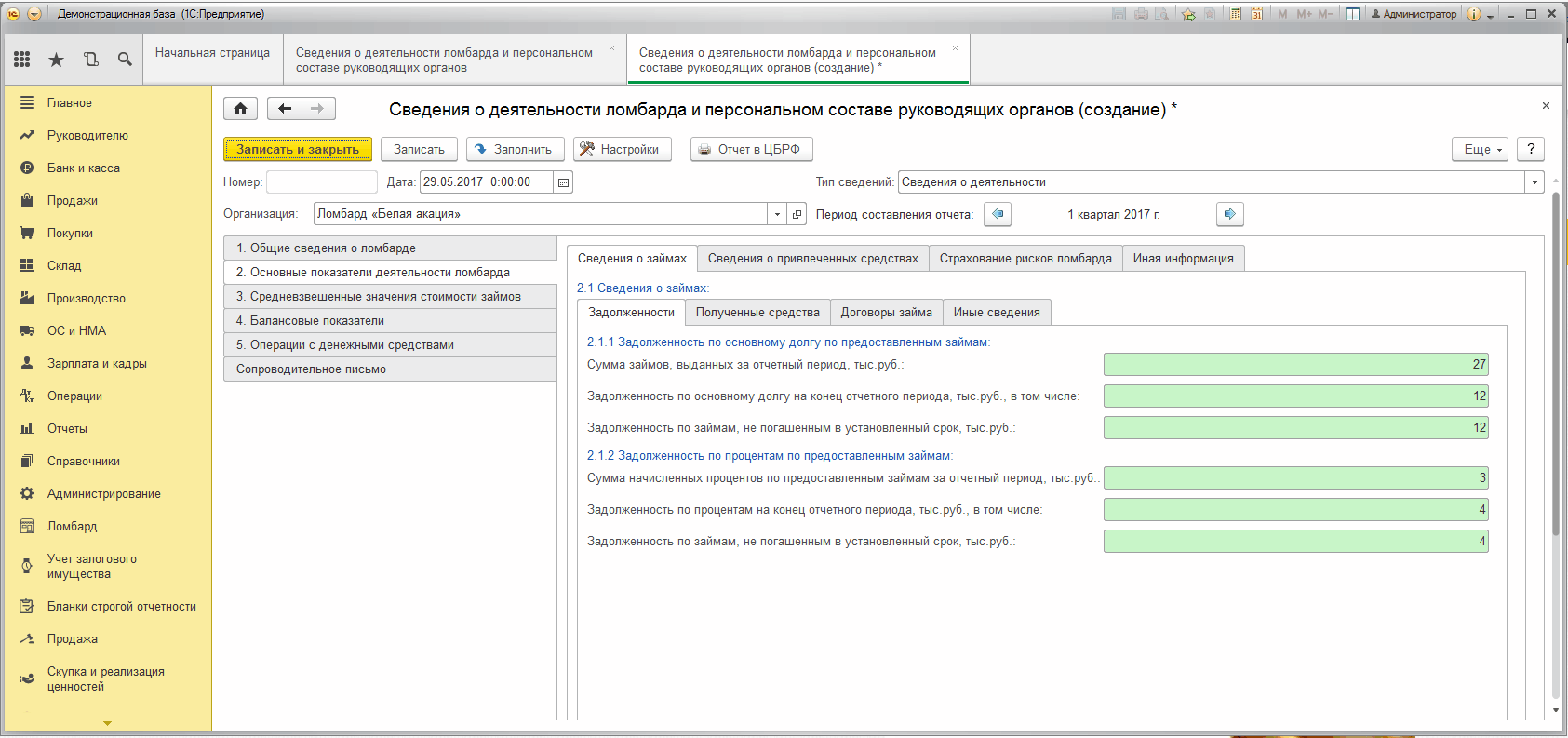Screen dimensions: 1568x738
Task: Open the favorites star panel
Action: (56, 60)
